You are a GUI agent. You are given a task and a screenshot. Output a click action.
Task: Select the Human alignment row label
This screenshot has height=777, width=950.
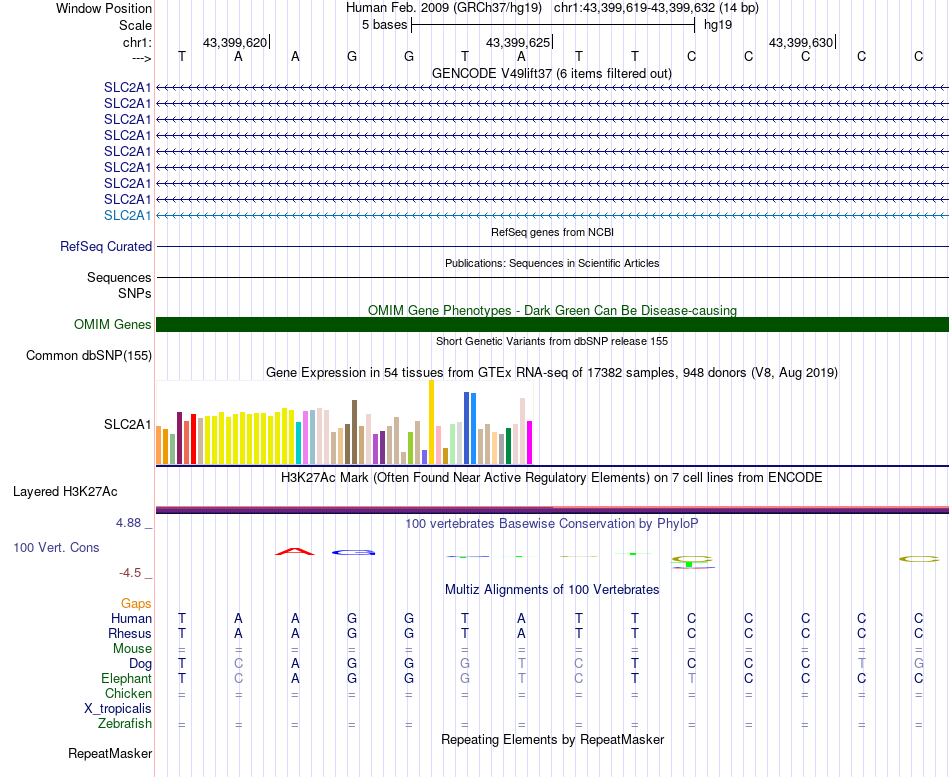[131, 618]
